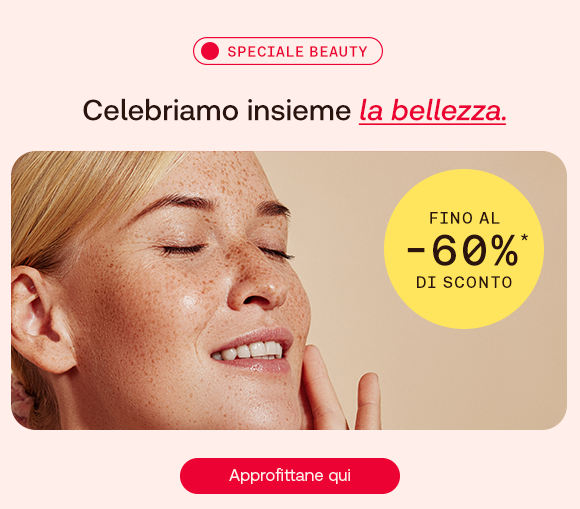The width and height of the screenshot is (580, 509).
Task: Click the woman's freckled nose
Action: click(257, 281)
